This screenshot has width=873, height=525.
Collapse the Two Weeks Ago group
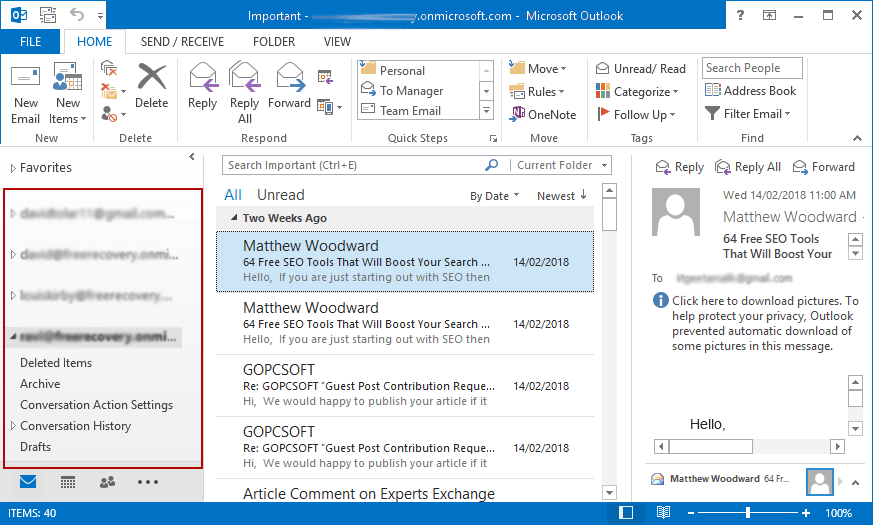(234, 218)
